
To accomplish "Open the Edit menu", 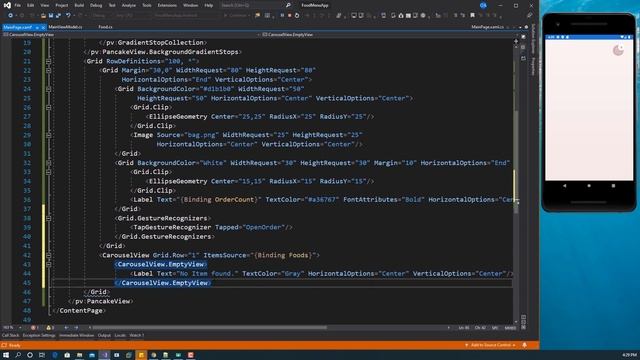I will pyautogui.click(x=31, y=5).
